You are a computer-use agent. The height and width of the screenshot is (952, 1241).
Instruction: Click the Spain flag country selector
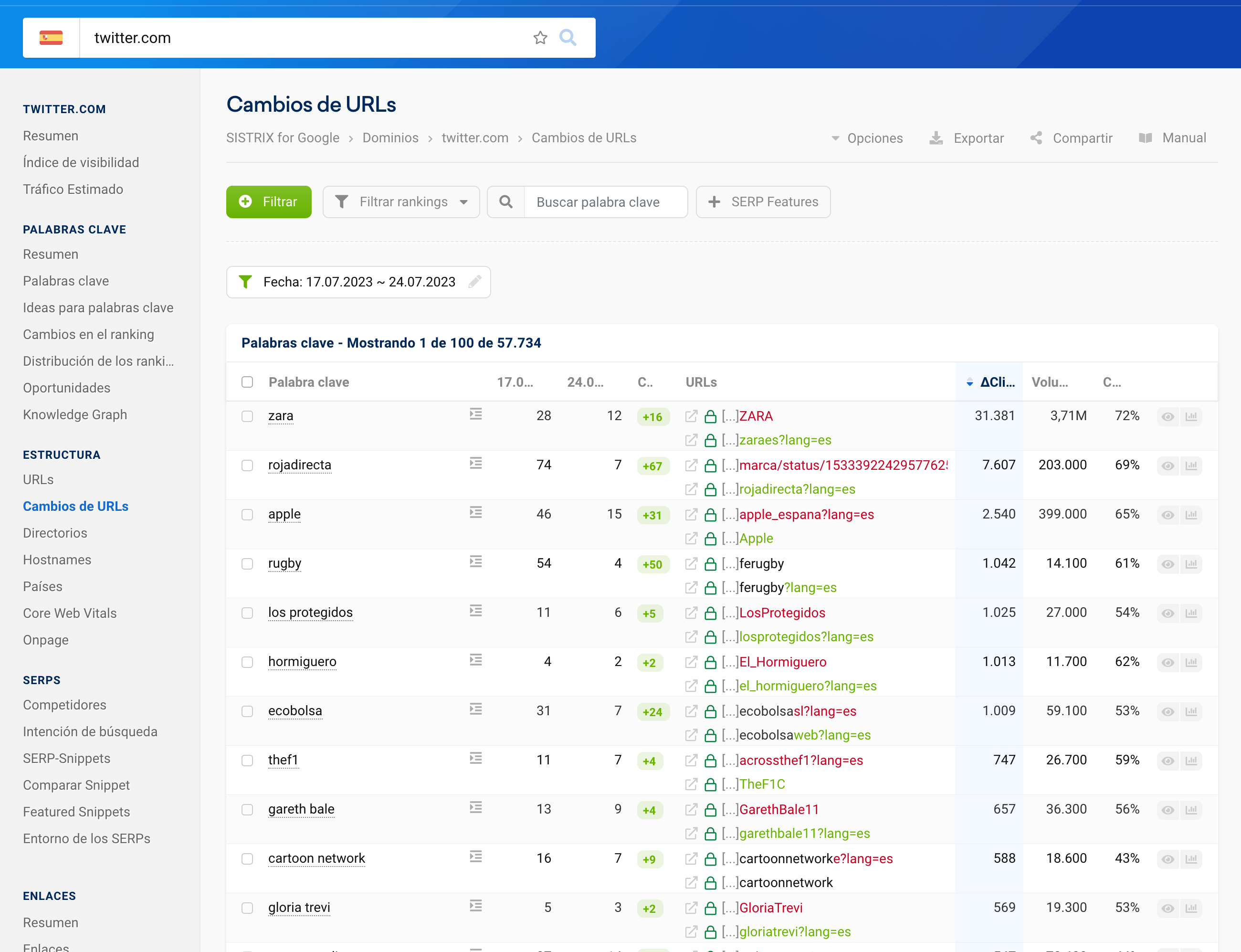click(51, 38)
